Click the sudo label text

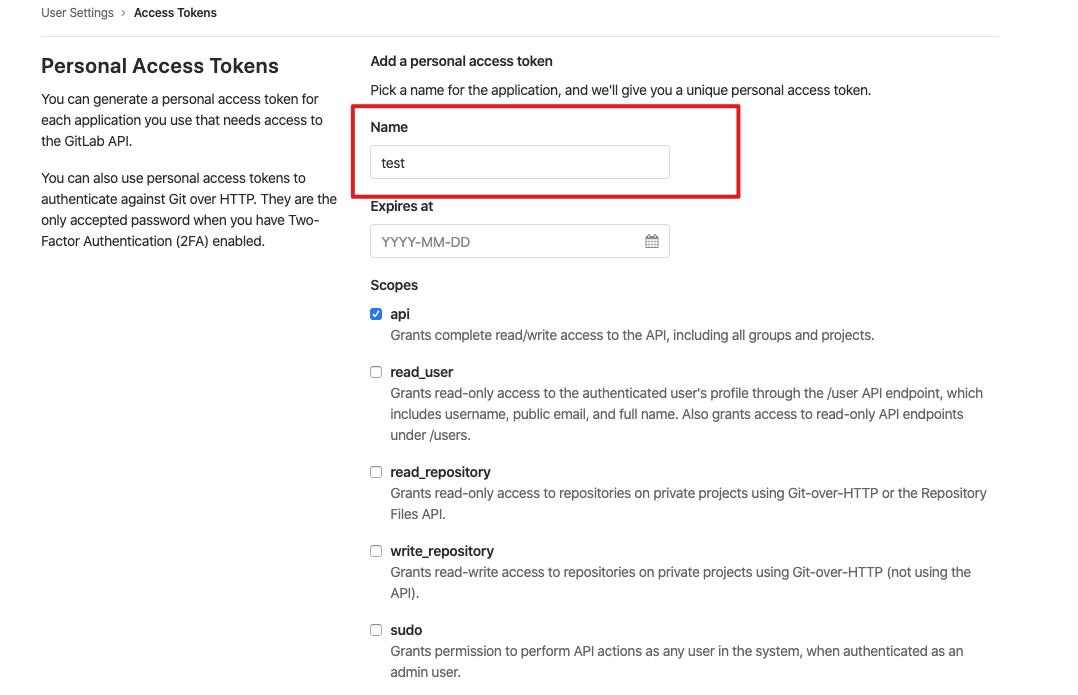[x=406, y=630]
